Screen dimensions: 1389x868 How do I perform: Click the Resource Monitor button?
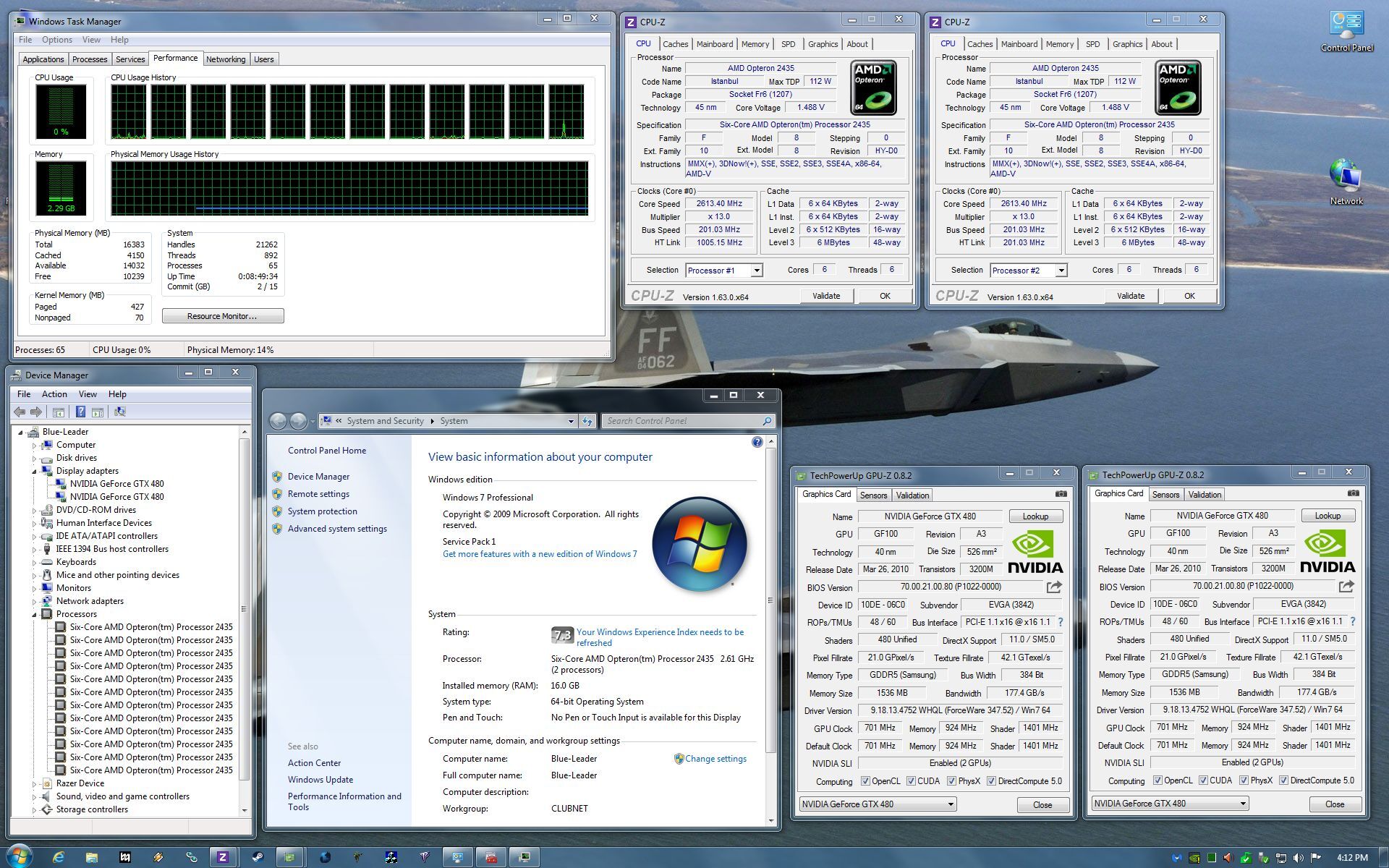tap(222, 316)
